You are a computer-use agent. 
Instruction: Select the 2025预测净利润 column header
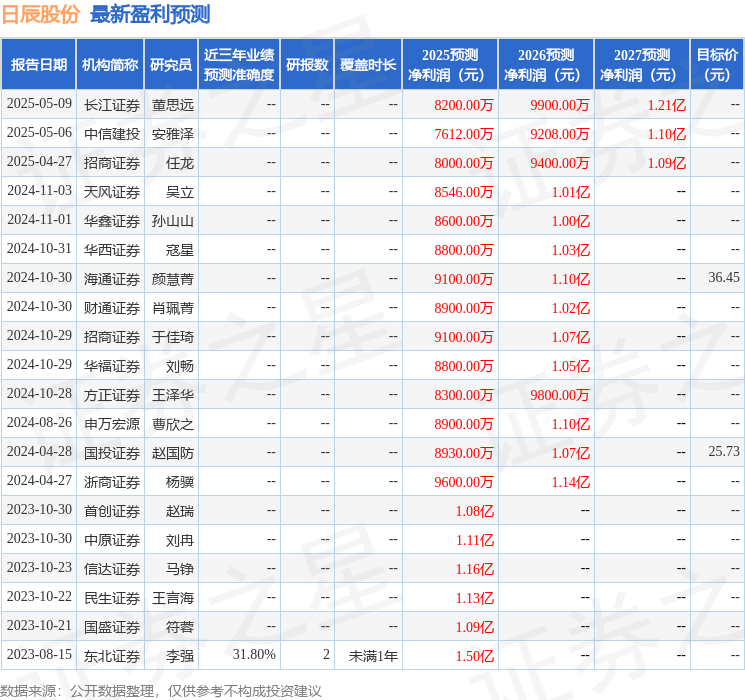point(449,65)
